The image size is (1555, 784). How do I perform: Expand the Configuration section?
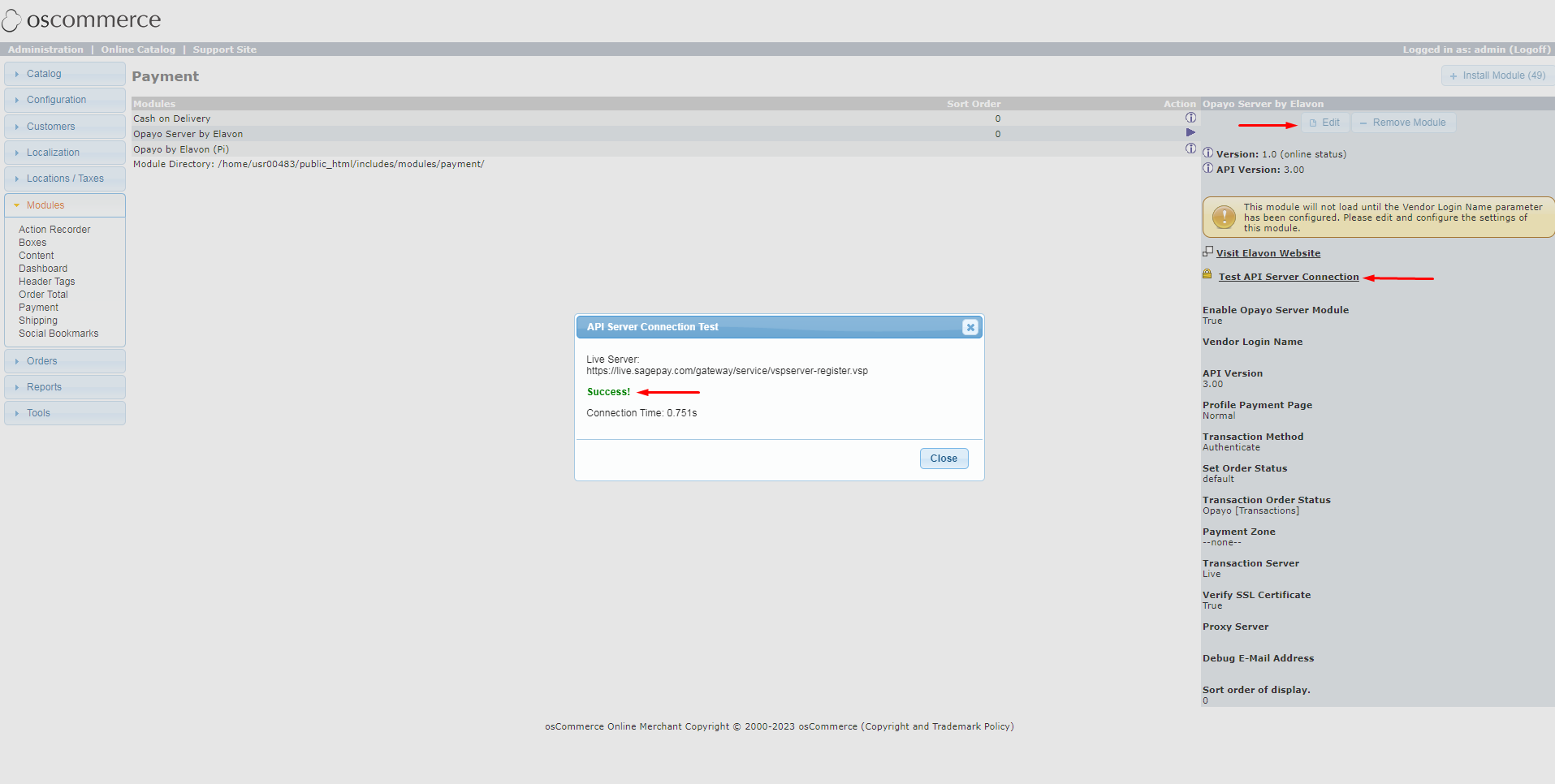click(65, 100)
